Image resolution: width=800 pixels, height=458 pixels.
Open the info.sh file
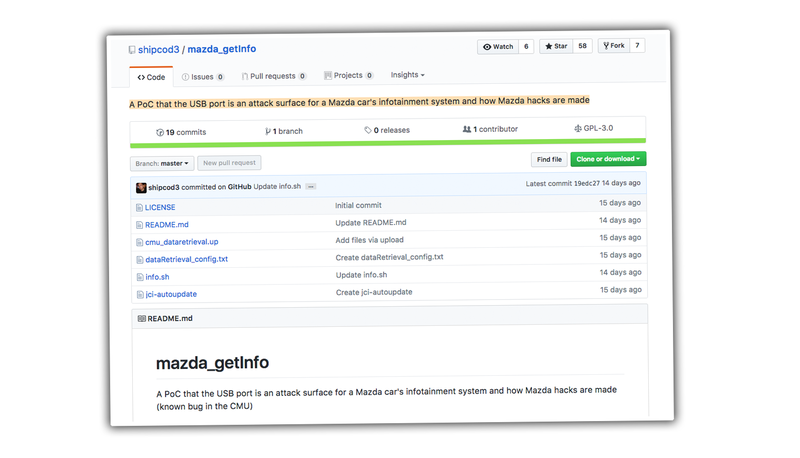(x=157, y=277)
